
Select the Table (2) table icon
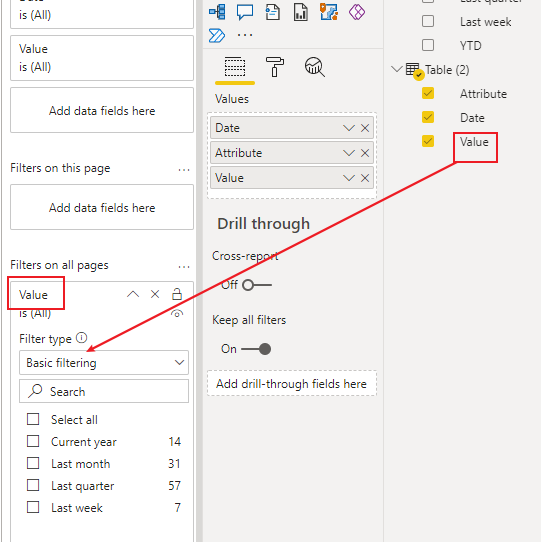pyautogui.click(x=414, y=70)
